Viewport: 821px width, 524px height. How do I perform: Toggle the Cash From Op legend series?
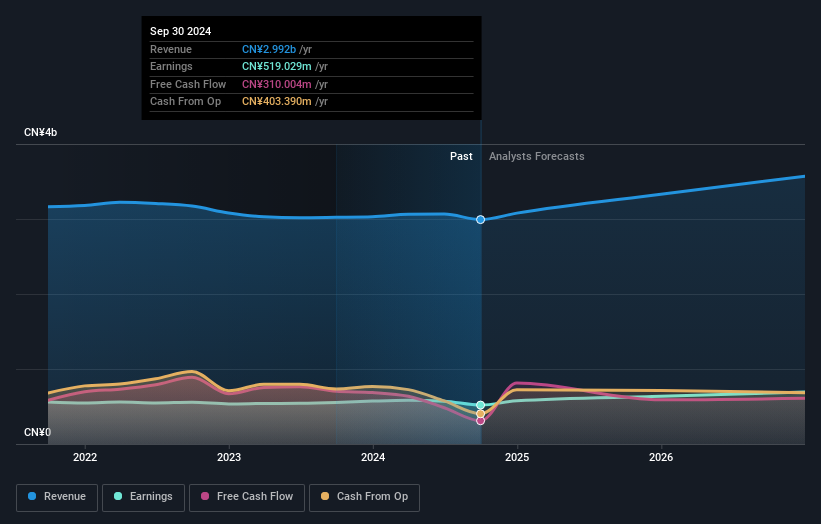click(364, 497)
